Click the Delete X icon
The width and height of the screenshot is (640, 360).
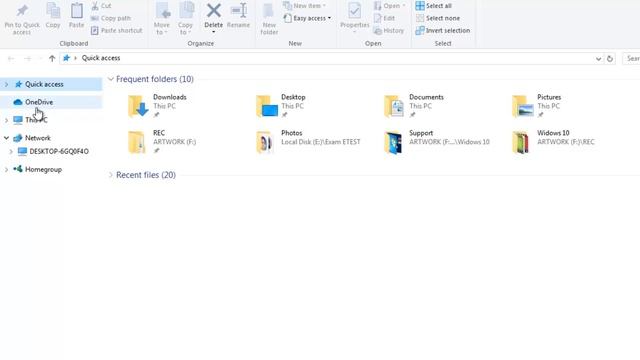click(213, 11)
